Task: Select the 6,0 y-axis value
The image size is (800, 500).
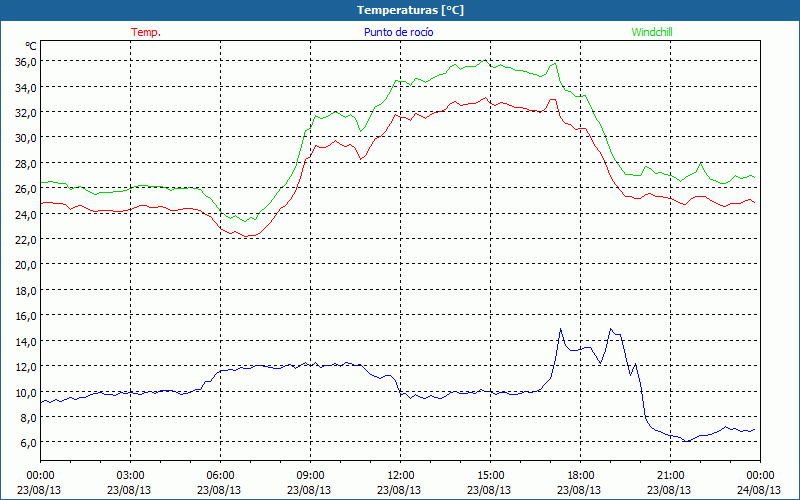Action: tap(29, 442)
